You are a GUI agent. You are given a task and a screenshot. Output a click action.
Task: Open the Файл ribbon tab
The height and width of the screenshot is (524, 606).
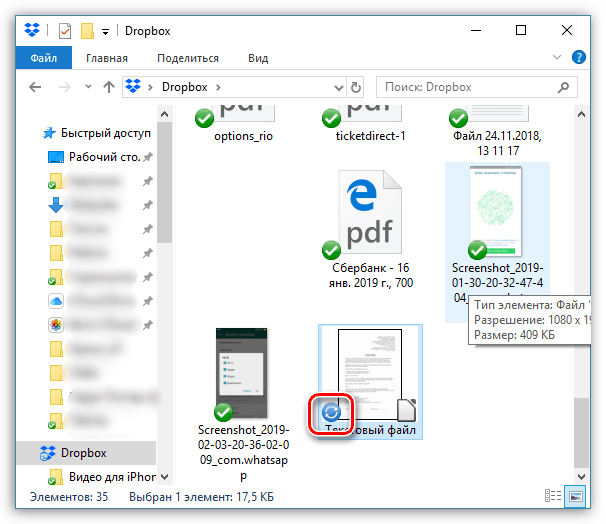[44, 58]
